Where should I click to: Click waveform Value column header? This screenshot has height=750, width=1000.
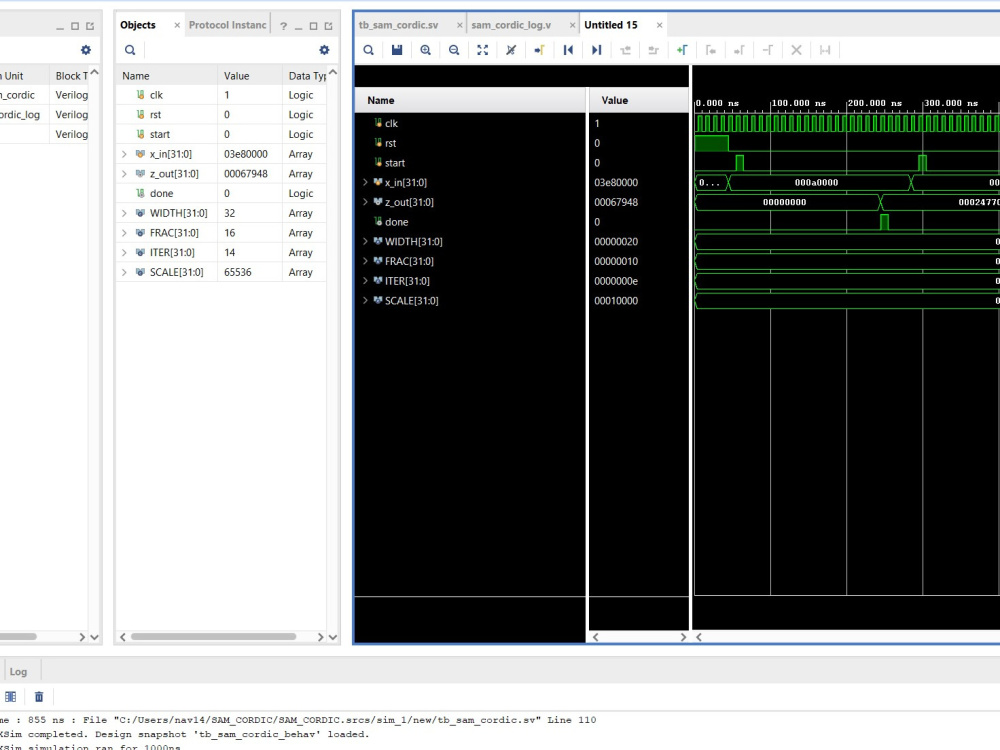pos(638,100)
